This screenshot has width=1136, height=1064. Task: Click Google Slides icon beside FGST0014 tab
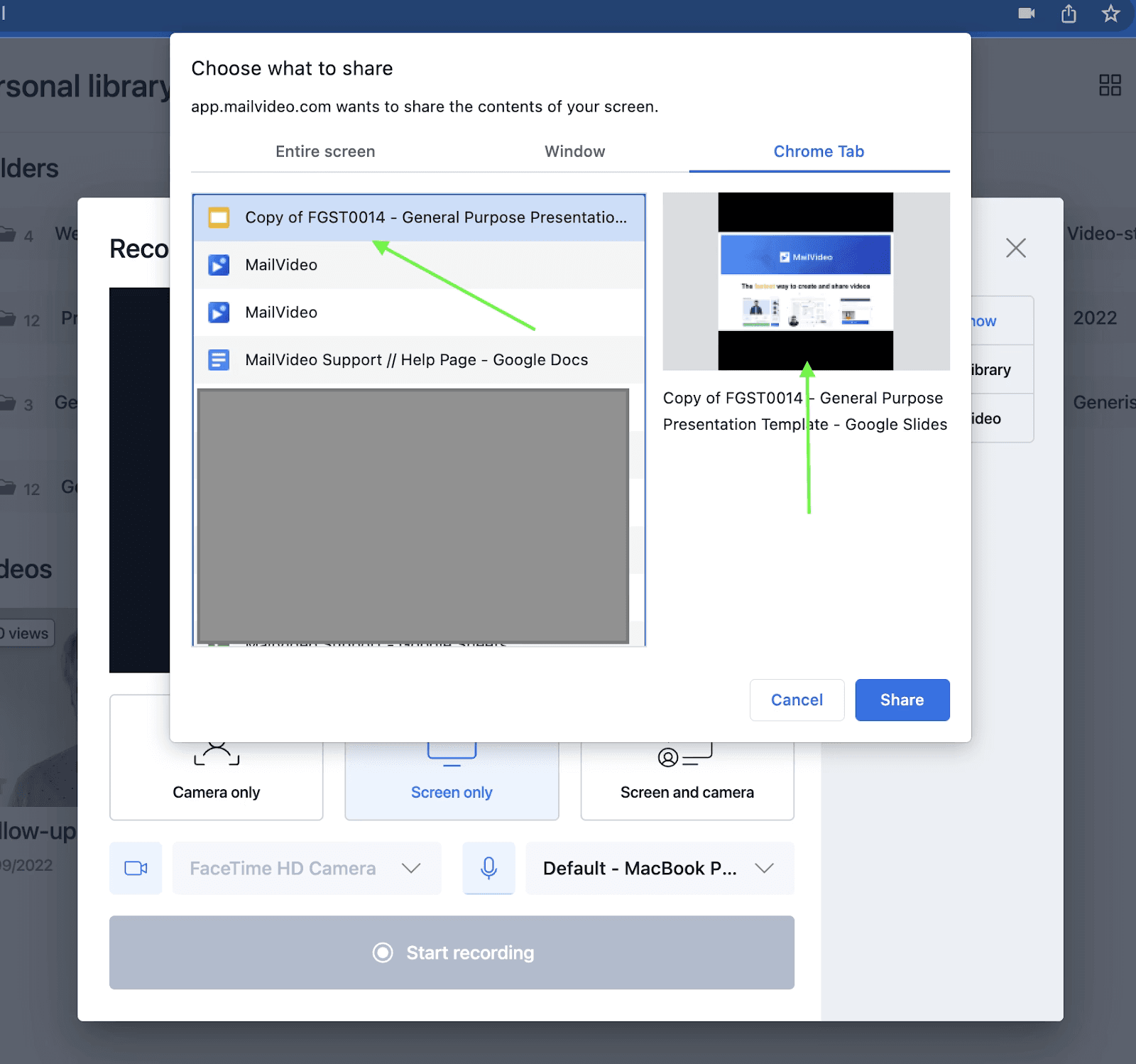(219, 217)
